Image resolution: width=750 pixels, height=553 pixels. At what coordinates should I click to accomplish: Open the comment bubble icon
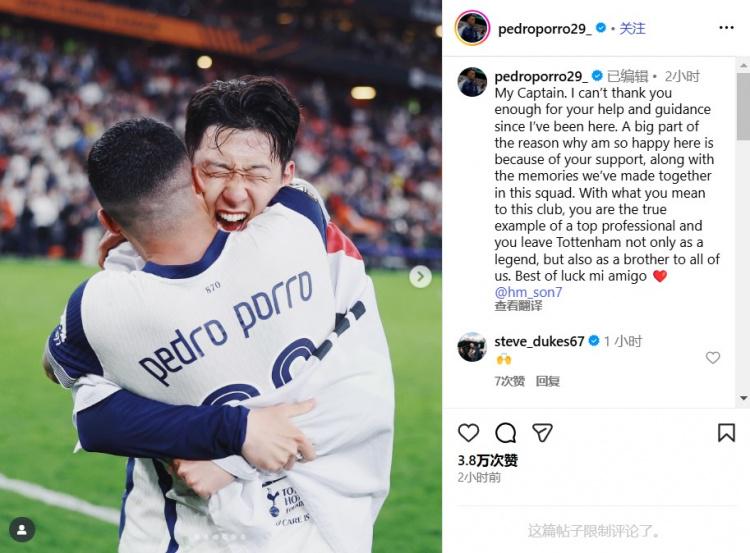pos(505,433)
